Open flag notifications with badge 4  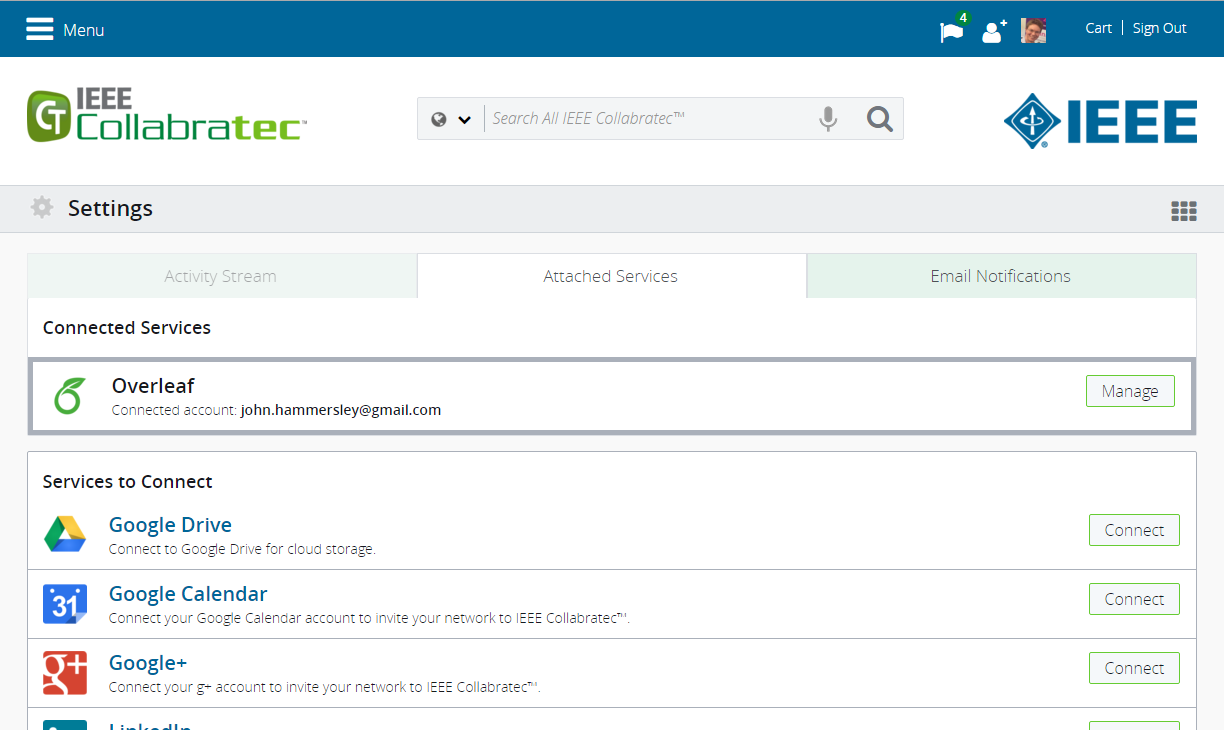(952, 31)
